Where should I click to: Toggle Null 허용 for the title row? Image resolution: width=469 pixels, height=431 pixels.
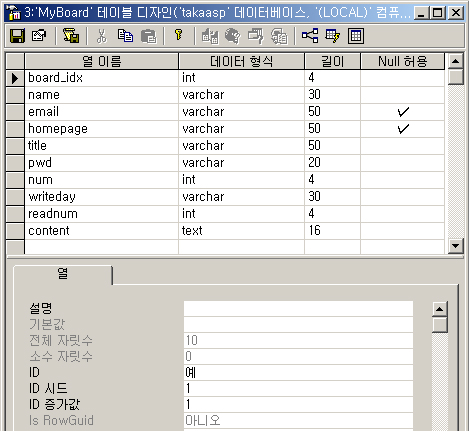point(402,146)
